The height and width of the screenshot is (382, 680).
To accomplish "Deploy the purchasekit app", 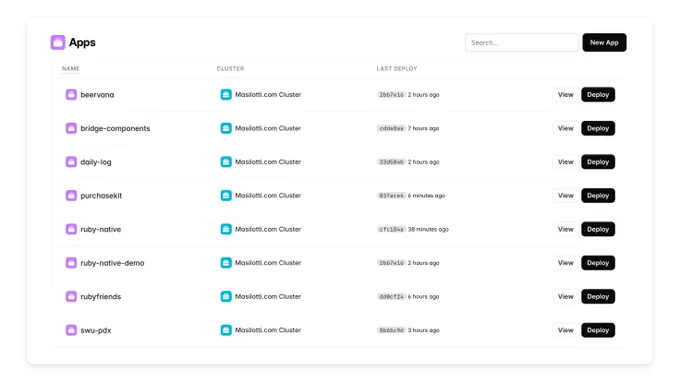I will point(598,196).
